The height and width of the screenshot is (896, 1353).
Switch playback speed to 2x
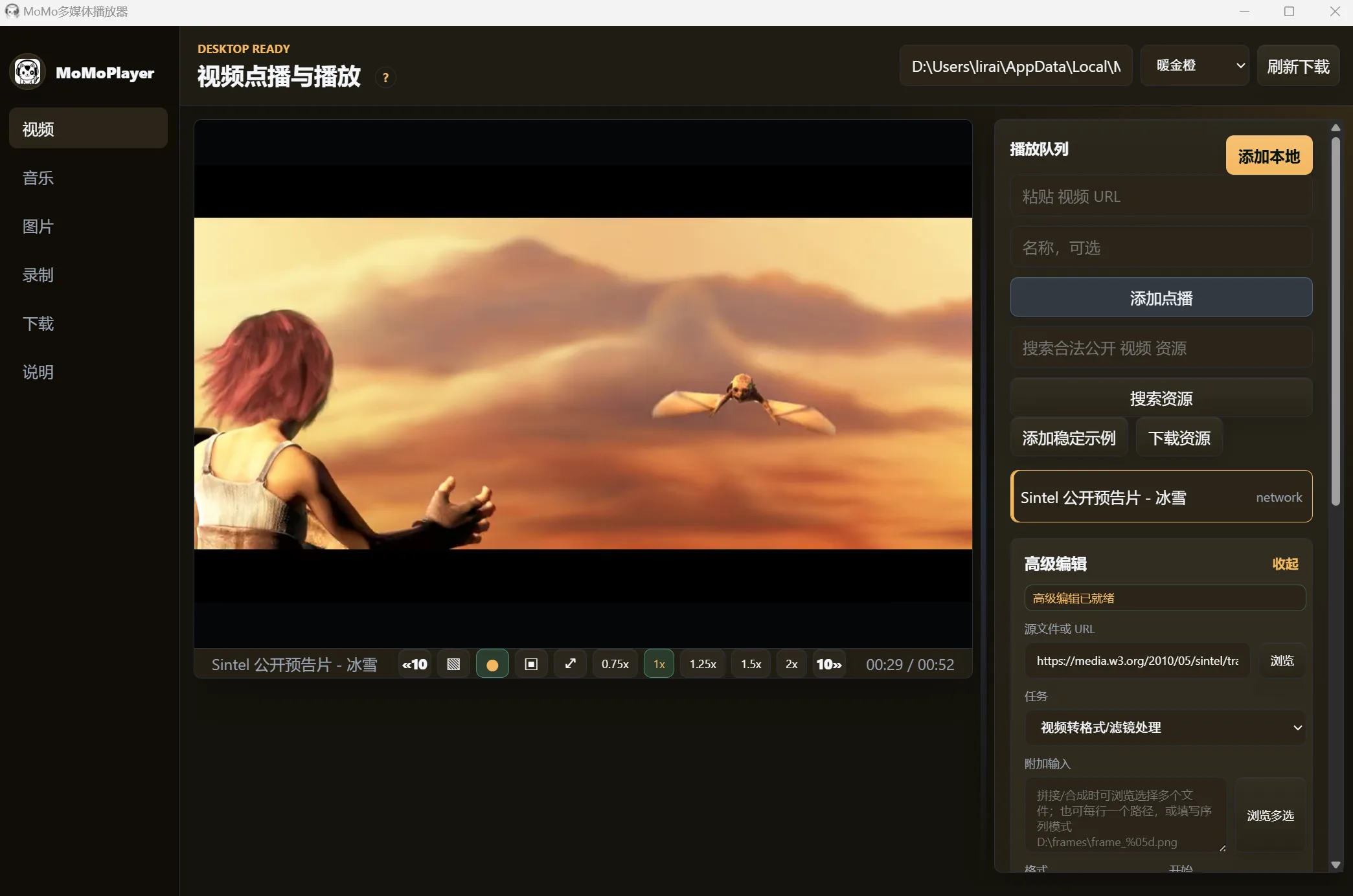coord(791,664)
